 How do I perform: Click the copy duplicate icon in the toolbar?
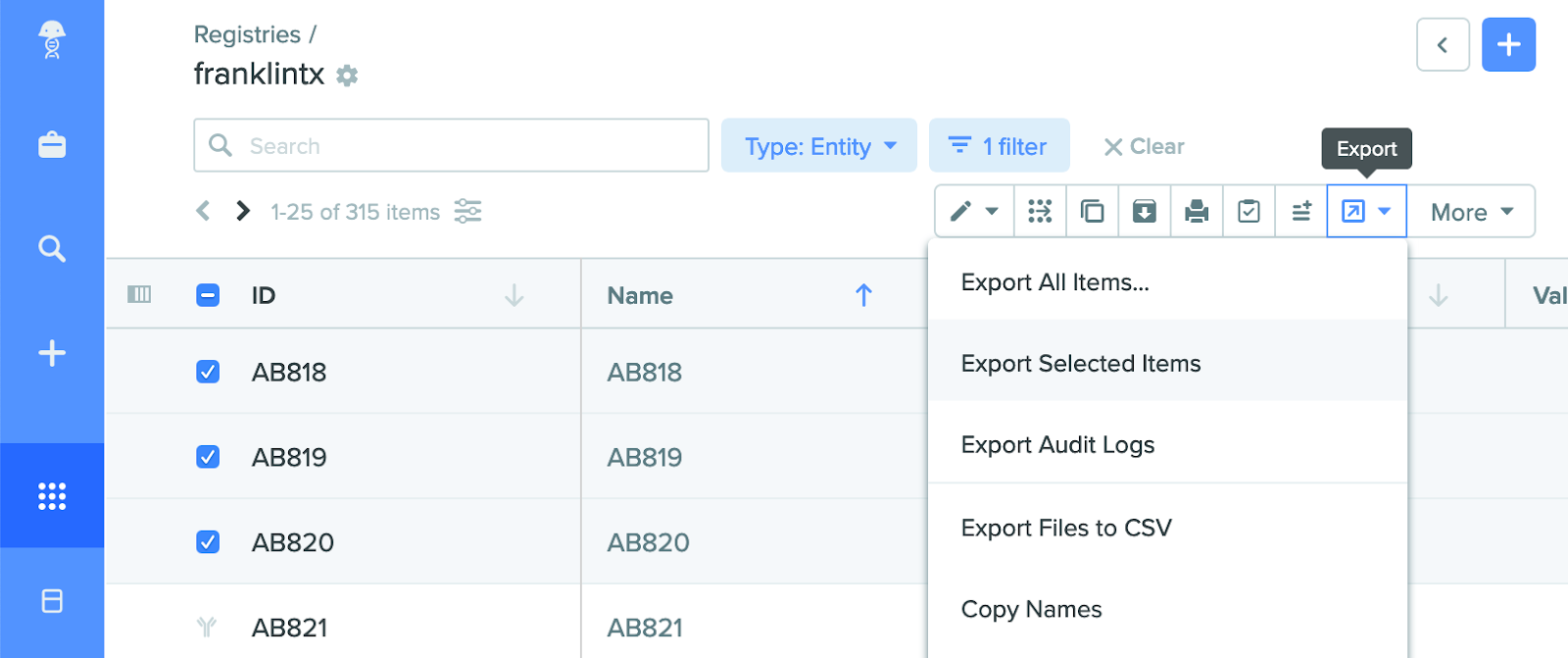click(x=1092, y=212)
